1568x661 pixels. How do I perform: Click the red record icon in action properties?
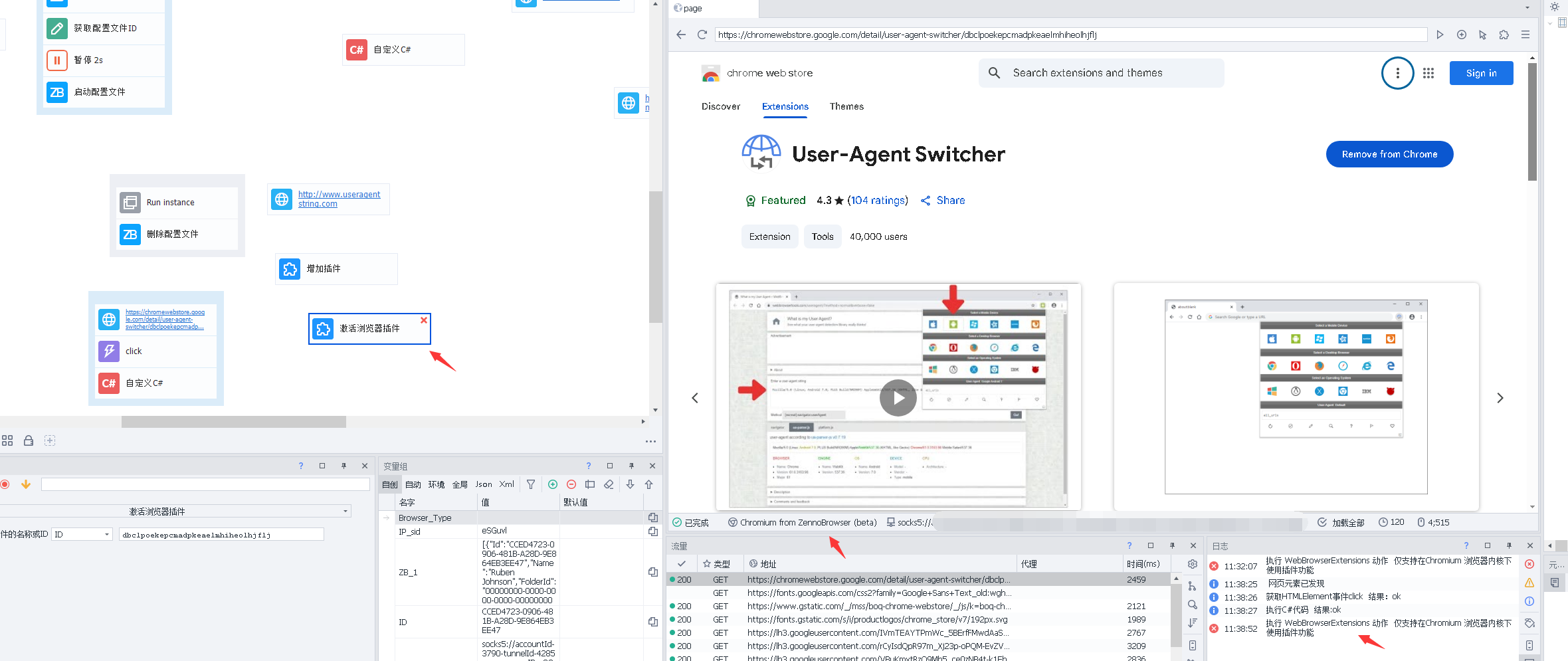point(5,484)
